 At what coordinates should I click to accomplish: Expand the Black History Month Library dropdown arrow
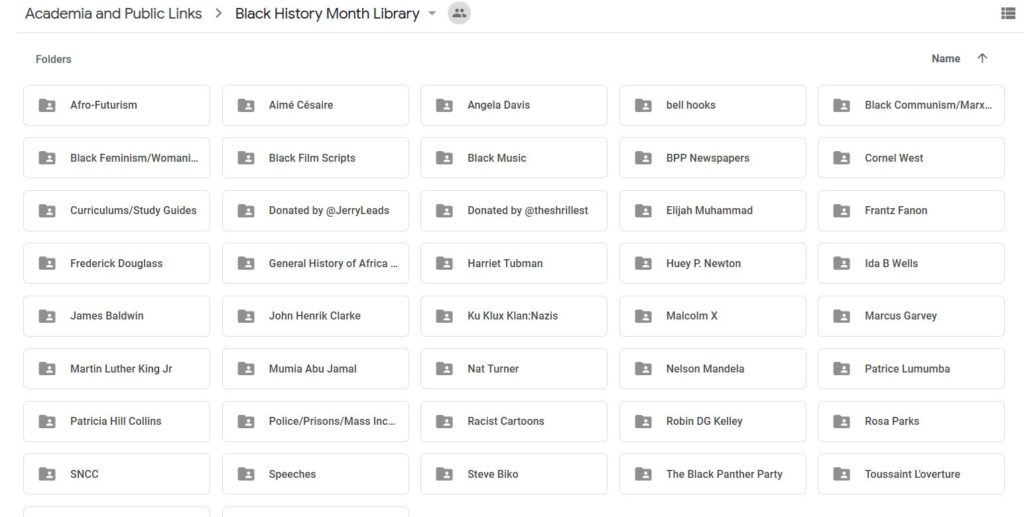pyautogui.click(x=432, y=14)
